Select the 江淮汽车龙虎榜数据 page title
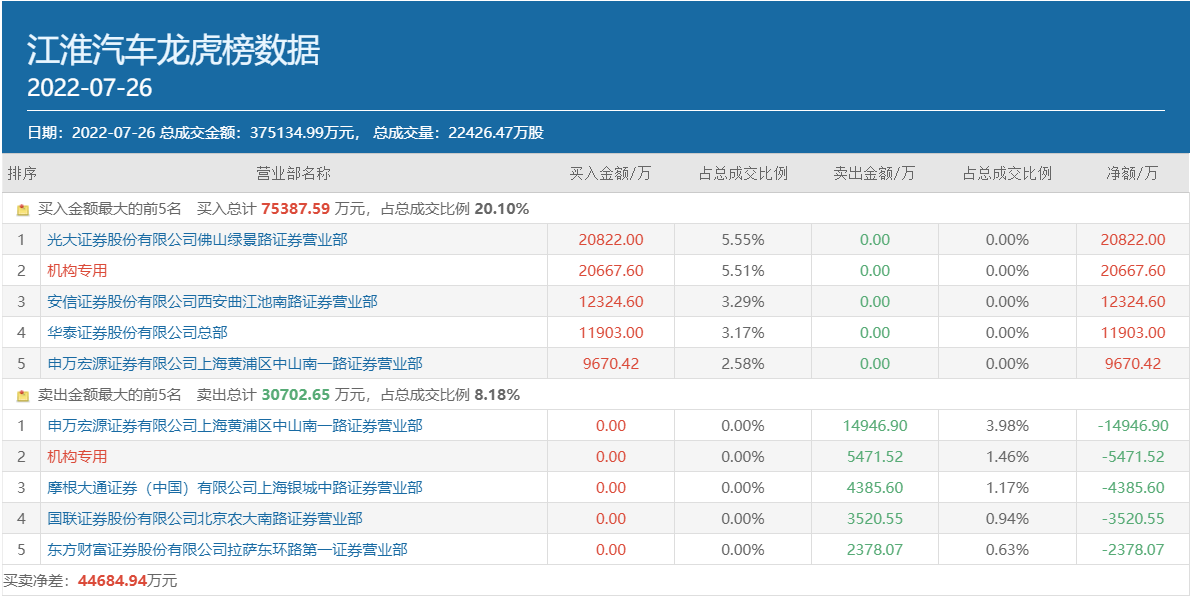Screen dimensions: 1192x598 tap(173, 50)
